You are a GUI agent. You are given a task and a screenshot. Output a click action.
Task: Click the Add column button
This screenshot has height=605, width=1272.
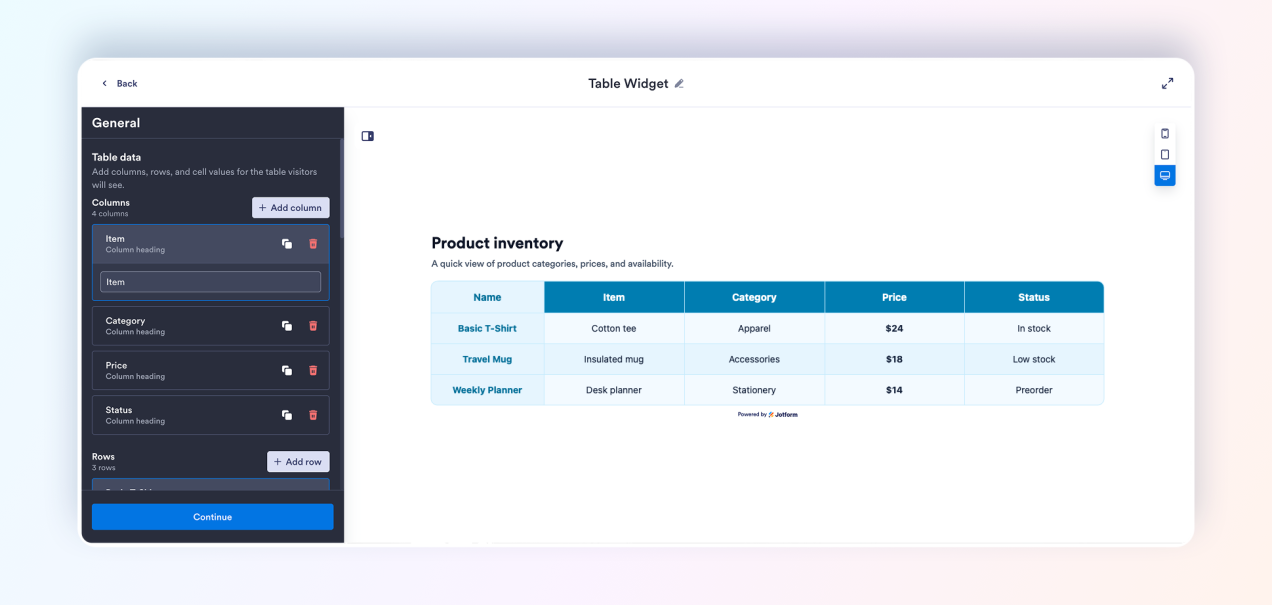pyautogui.click(x=290, y=208)
